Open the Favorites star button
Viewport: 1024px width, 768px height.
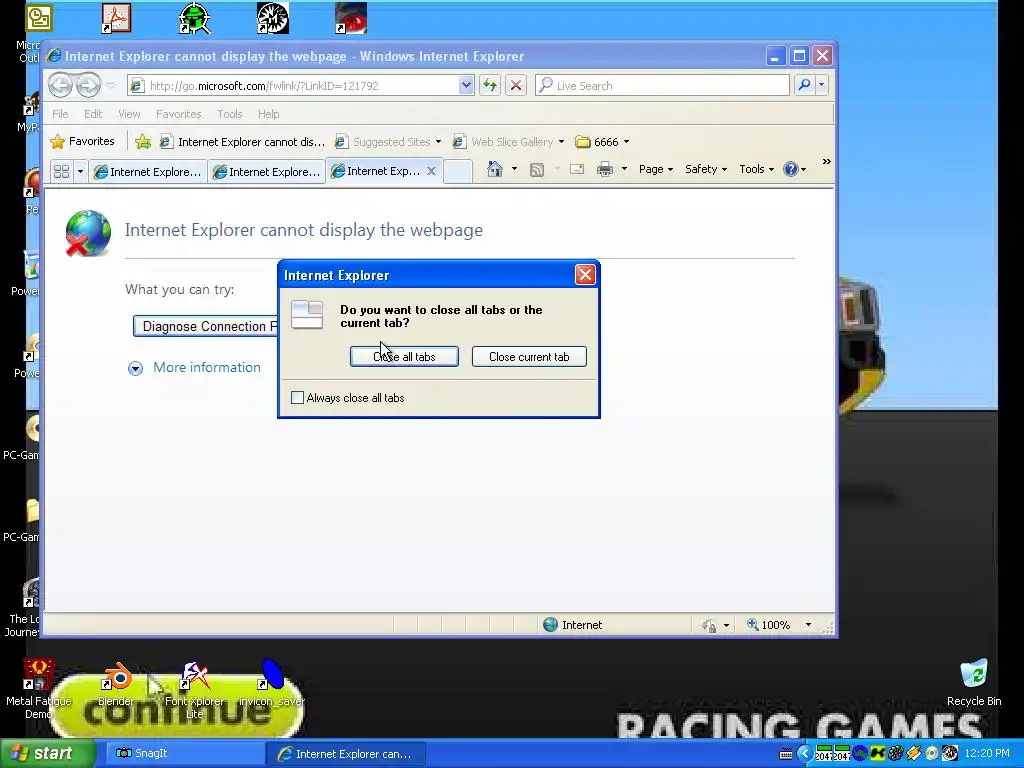(82, 141)
